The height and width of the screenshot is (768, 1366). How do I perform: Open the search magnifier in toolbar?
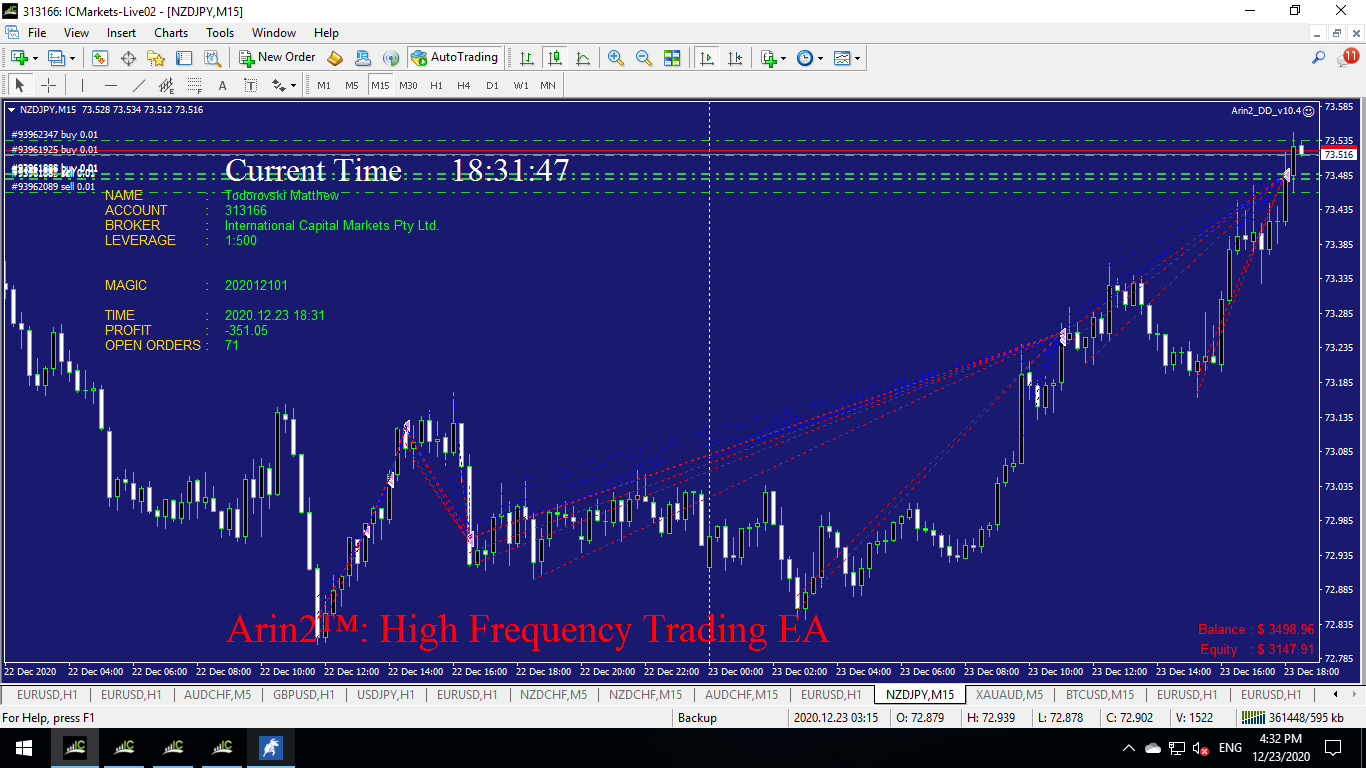[x=1319, y=58]
